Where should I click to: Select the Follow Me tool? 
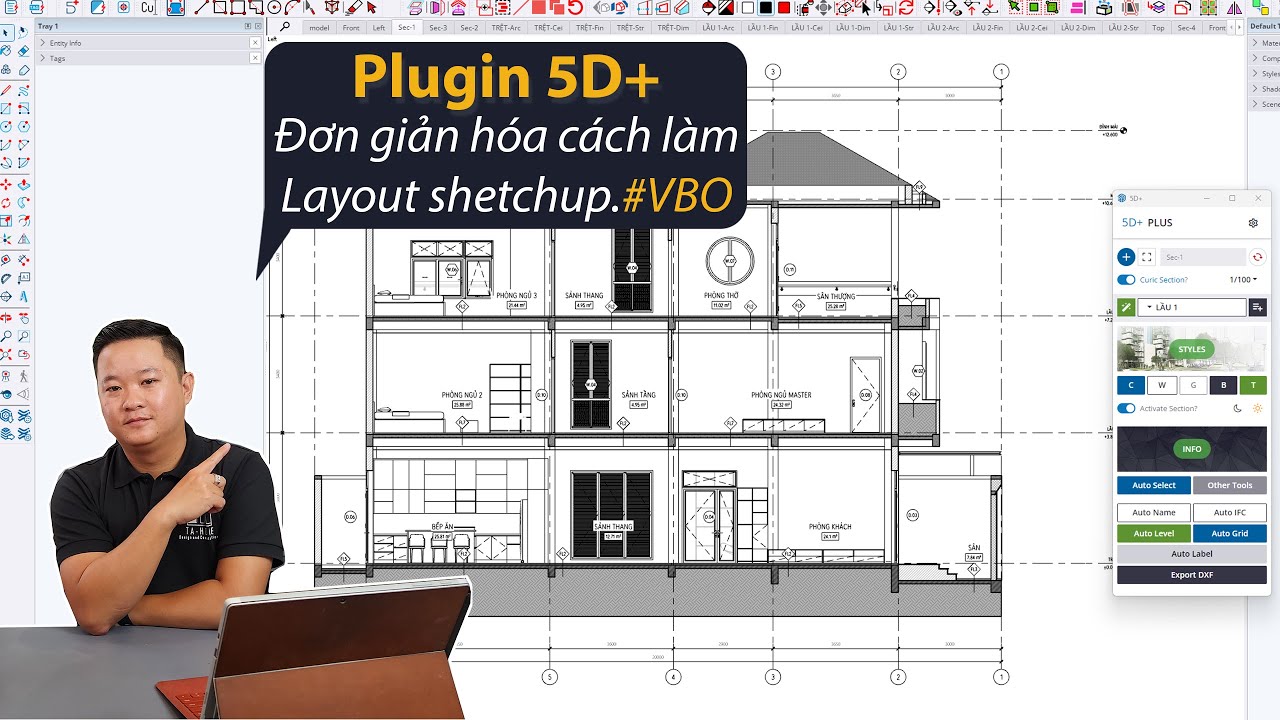[23, 202]
